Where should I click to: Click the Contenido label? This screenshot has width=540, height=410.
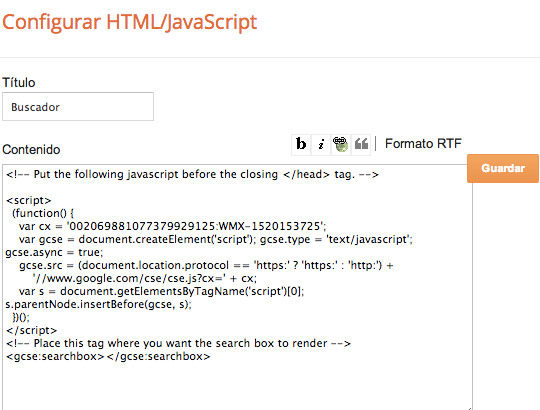[31, 150]
